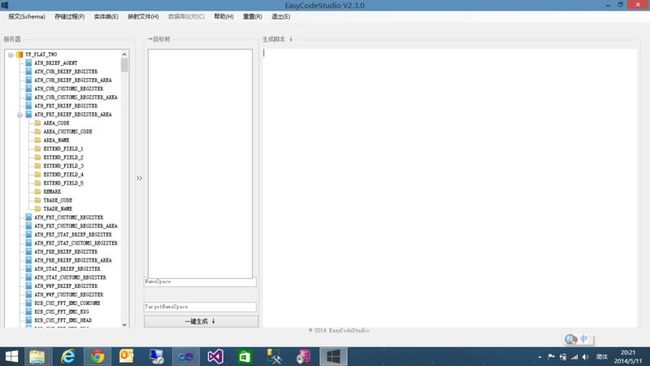Viewport: 650px width, 366px height.
Task: Click into the TargetNameSpace input field
Action: click(x=200, y=307)
